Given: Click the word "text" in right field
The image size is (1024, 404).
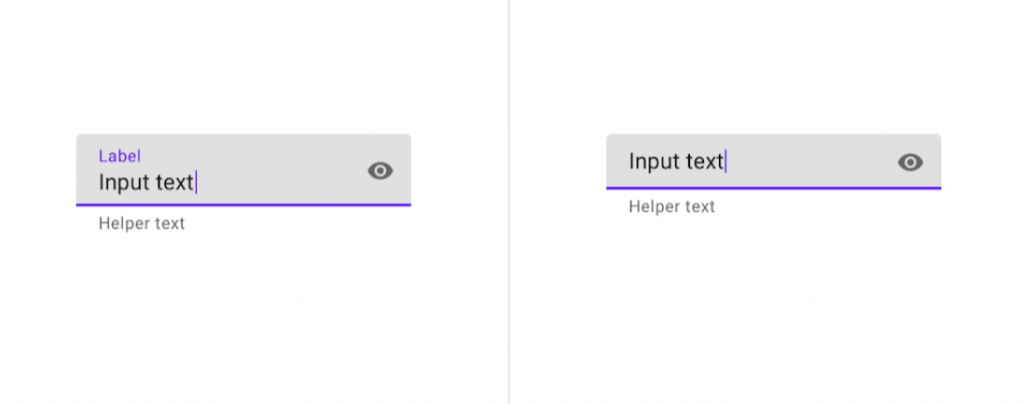Looking at the screenshot, I should click(x=705, y=161).
